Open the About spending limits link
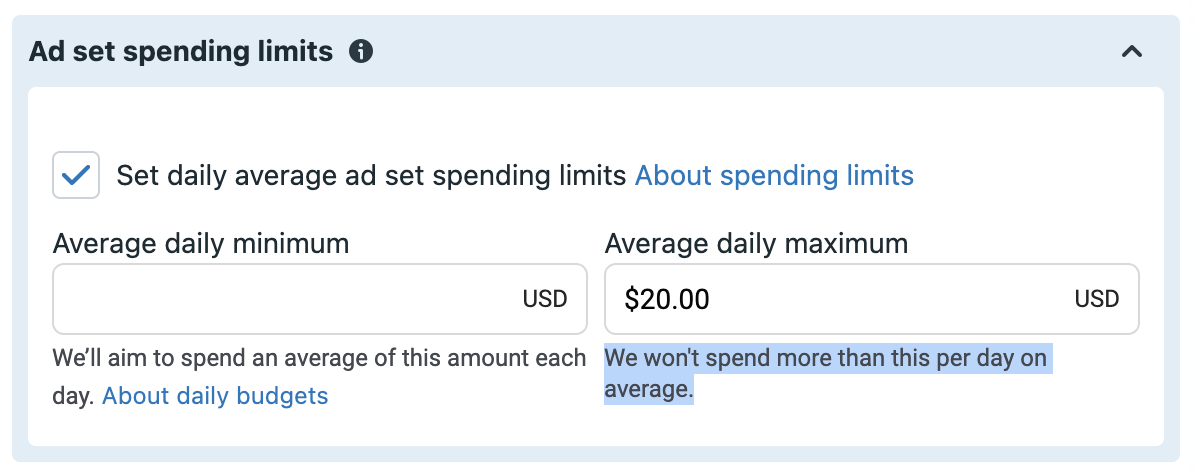The image size is (1194, 476). click(x=774, y=175)
